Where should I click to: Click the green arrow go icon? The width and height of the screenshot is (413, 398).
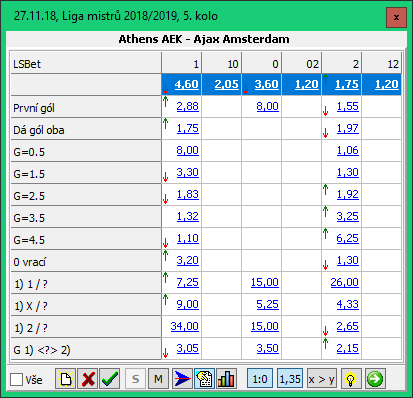tap(375, 379)
